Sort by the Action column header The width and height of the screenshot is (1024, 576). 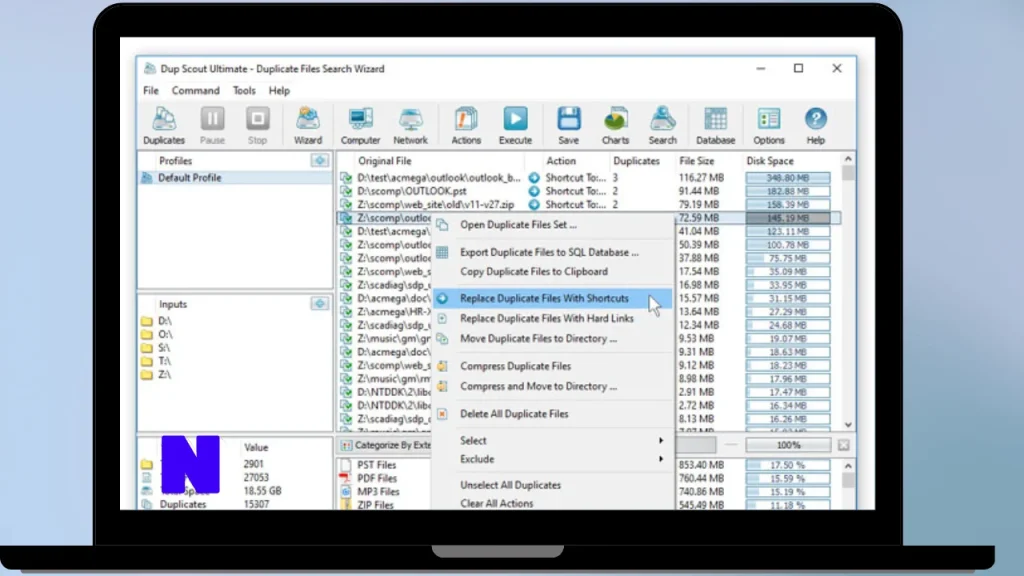click(561, 161)
